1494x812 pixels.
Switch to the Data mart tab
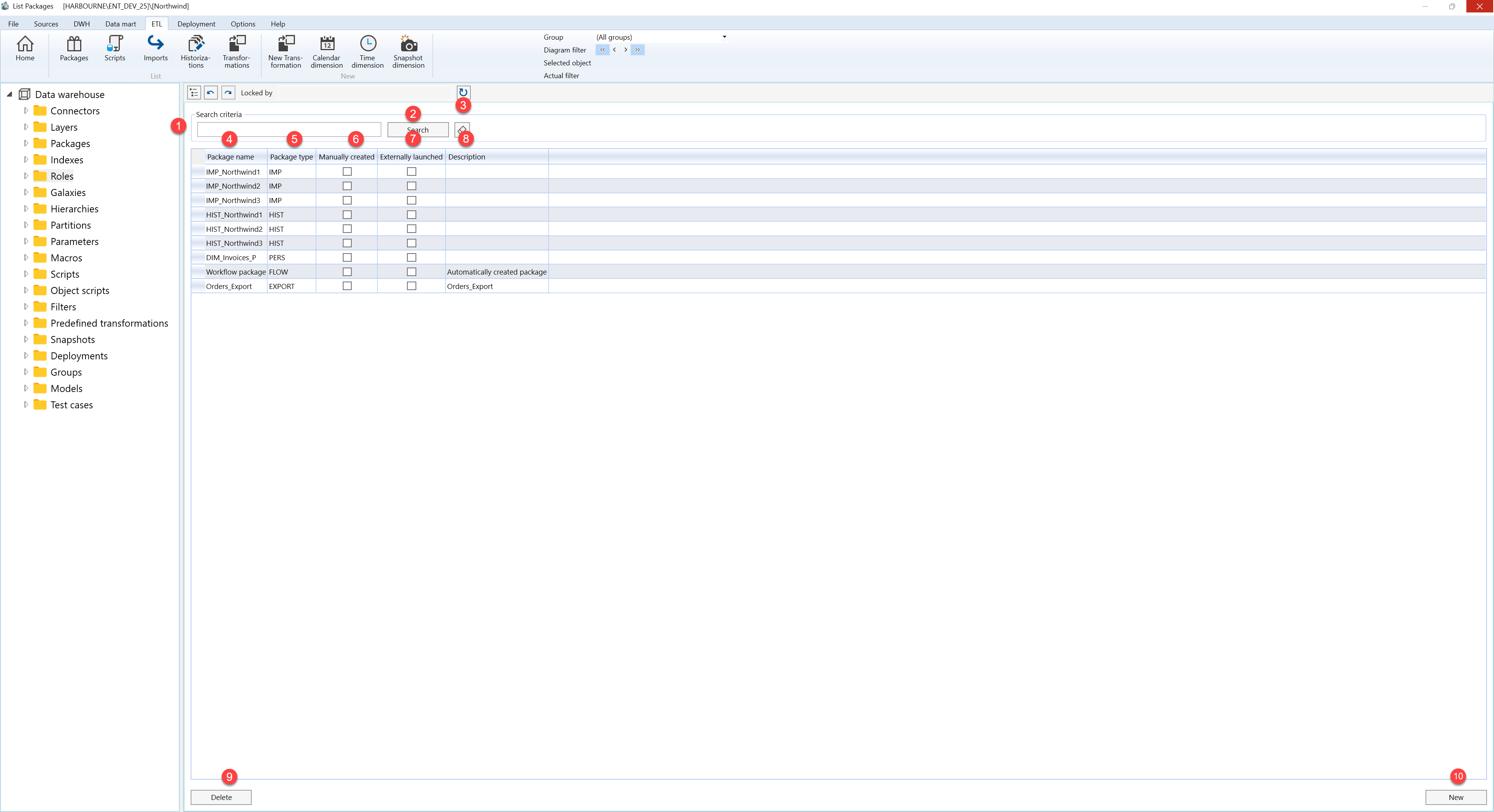(121, 24)
